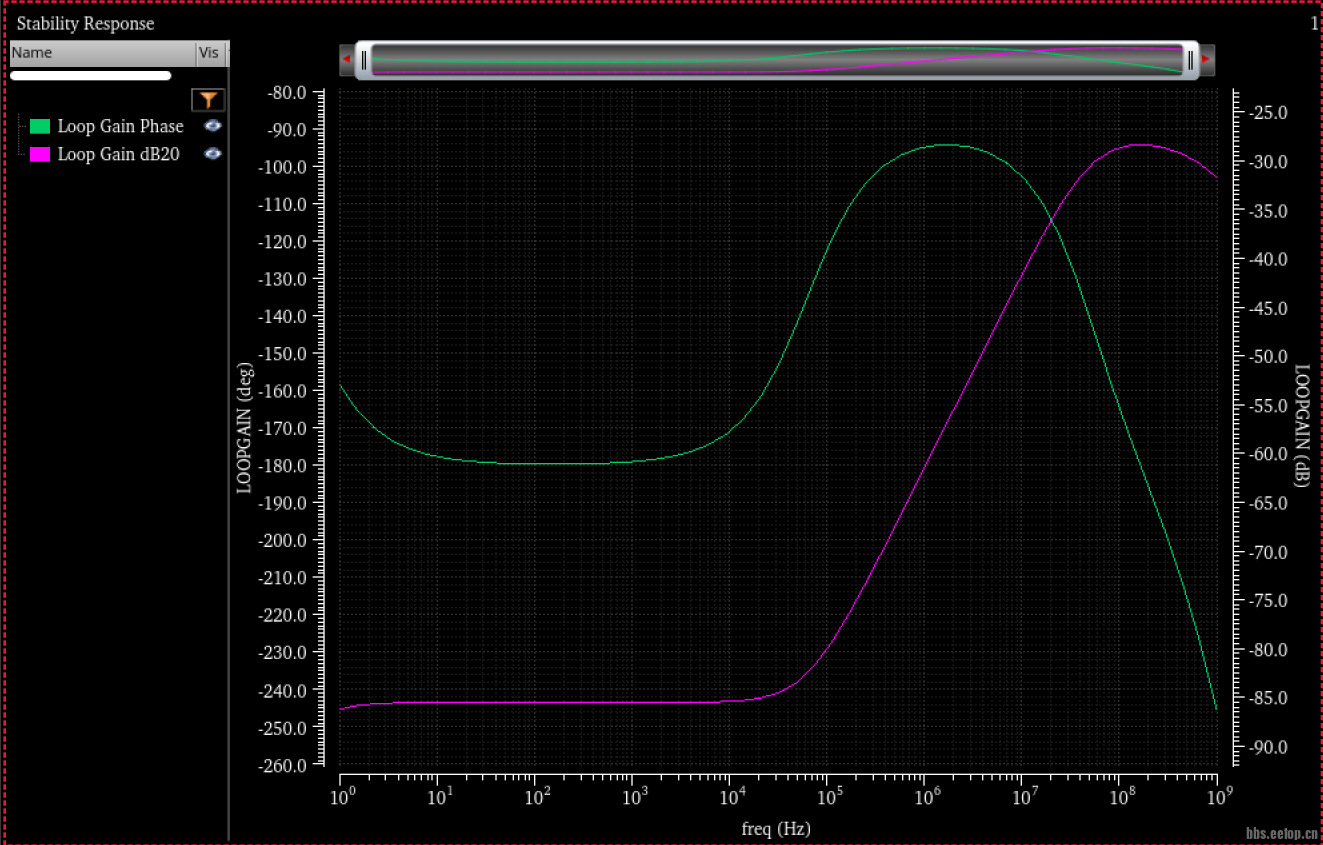
Task: Sort by the Name column header
Action: [x=102, y=53]
